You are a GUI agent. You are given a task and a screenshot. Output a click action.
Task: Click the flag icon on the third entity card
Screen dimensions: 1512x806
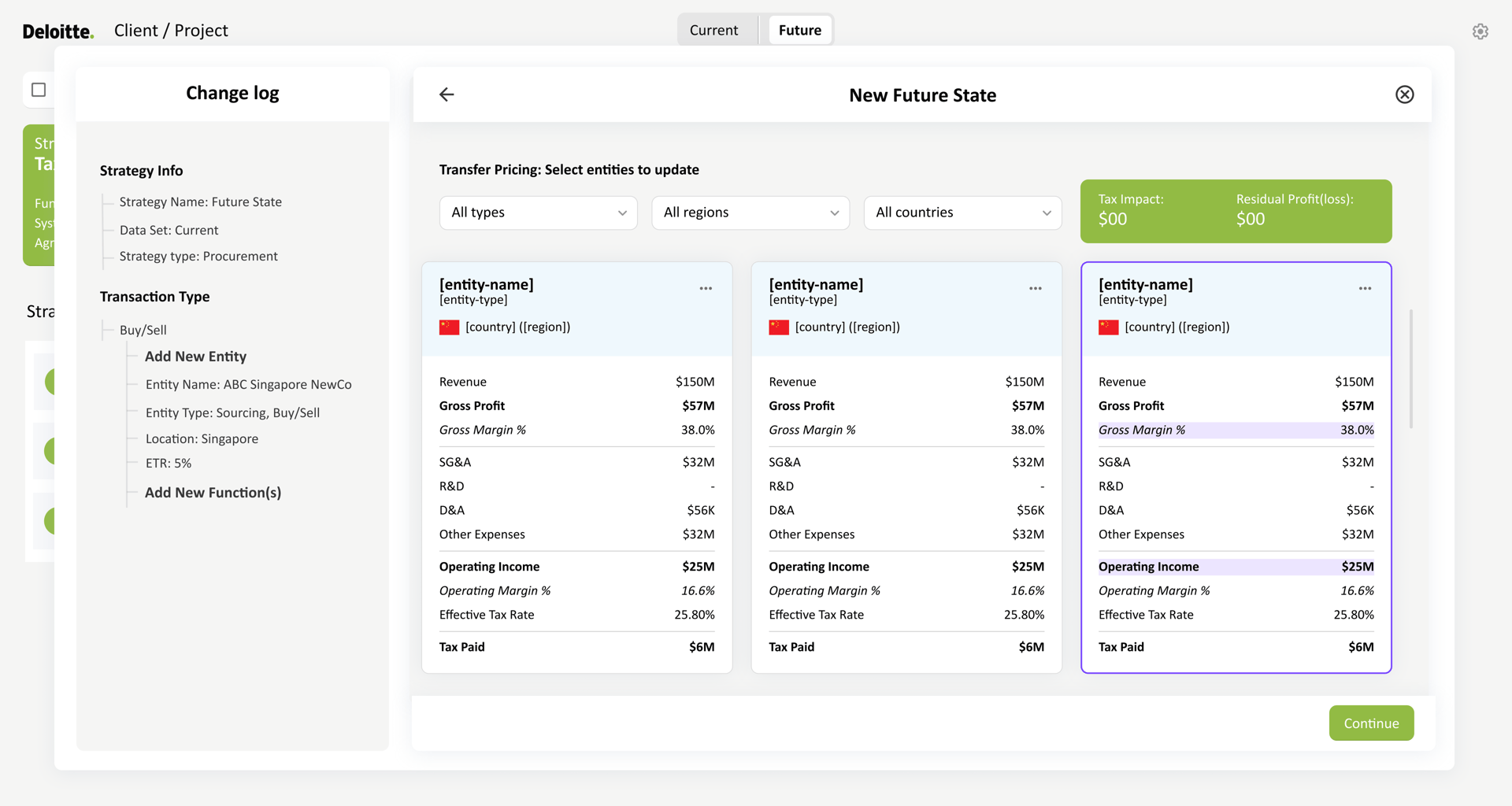tap(1108, 327)
